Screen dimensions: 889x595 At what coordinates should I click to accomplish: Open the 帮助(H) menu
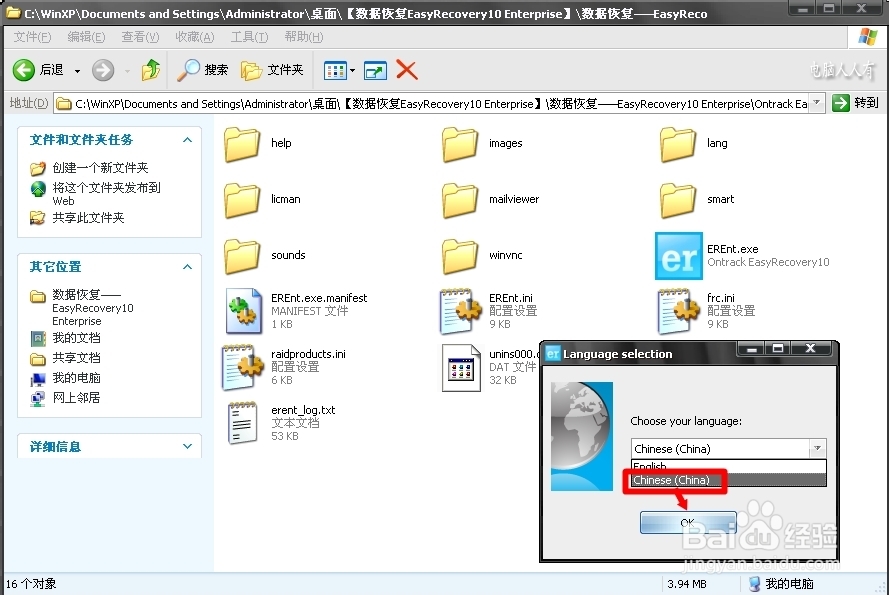click(x=303, y=37)
